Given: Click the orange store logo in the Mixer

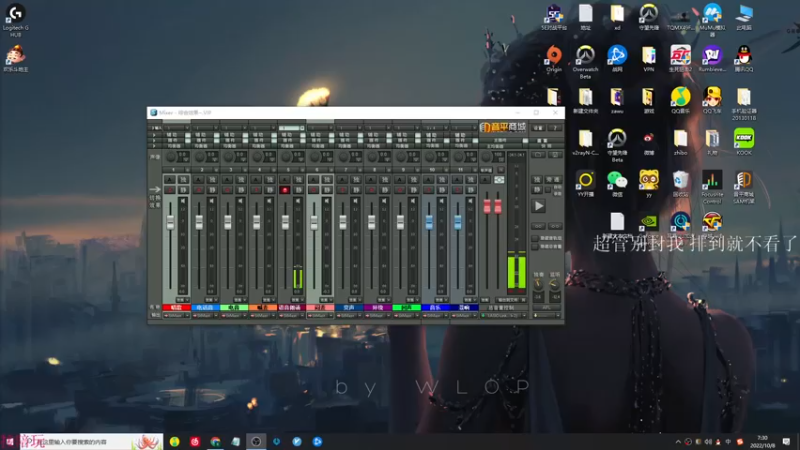Looking at the screenshot, I should coord(503,127).
